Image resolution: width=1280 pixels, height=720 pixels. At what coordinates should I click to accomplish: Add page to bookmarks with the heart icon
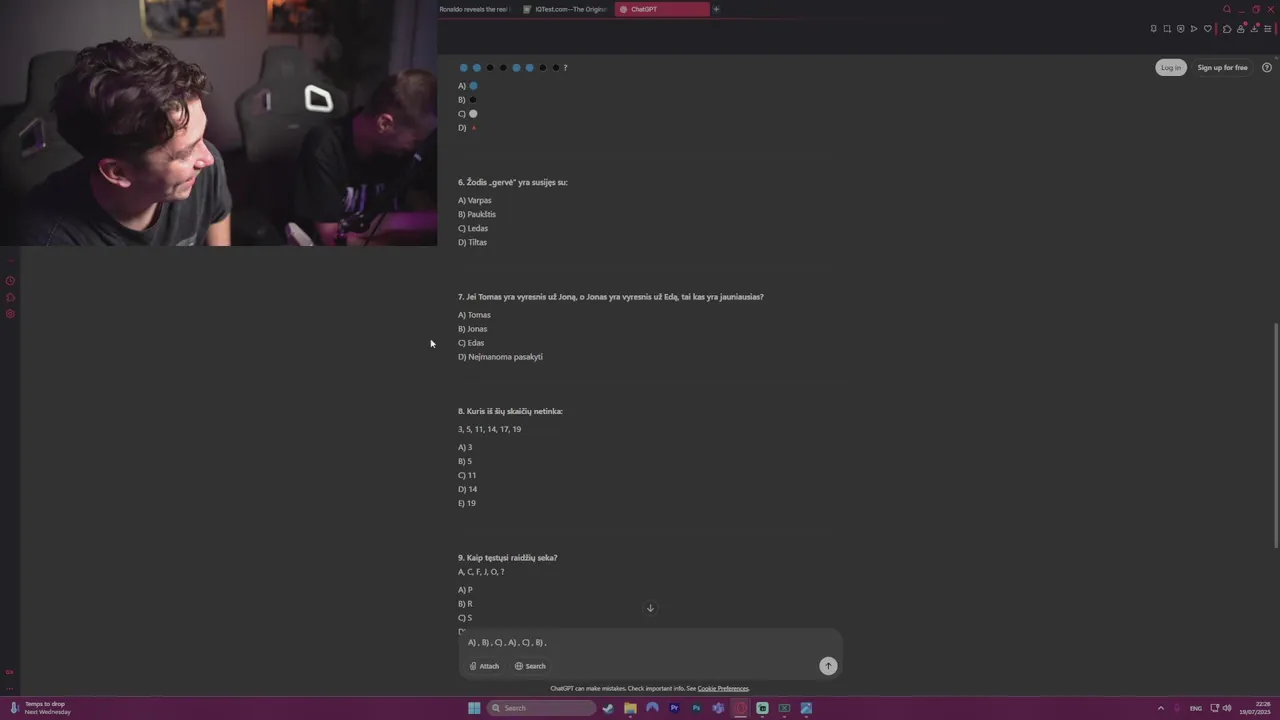click(x=1208, y=29)
